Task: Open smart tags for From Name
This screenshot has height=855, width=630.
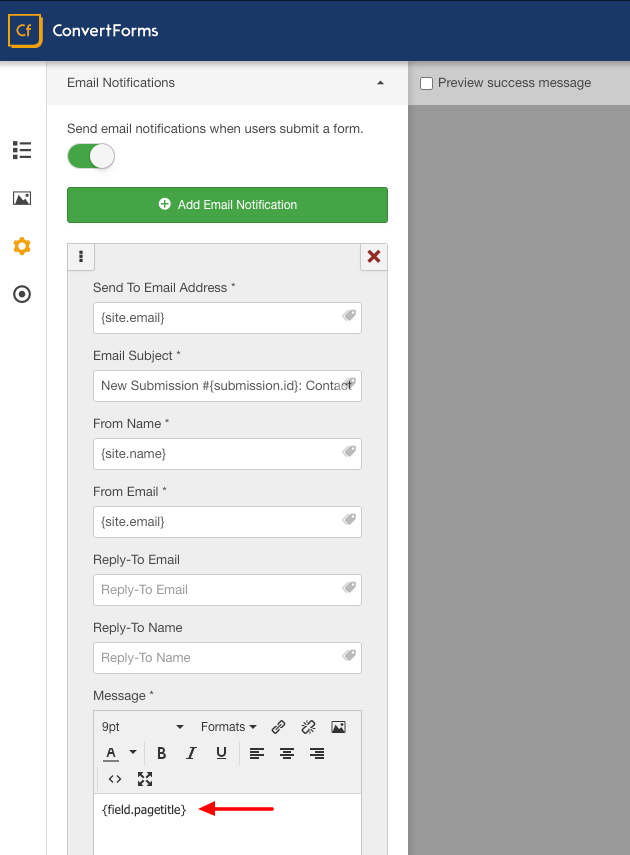Action: point(349,451)
